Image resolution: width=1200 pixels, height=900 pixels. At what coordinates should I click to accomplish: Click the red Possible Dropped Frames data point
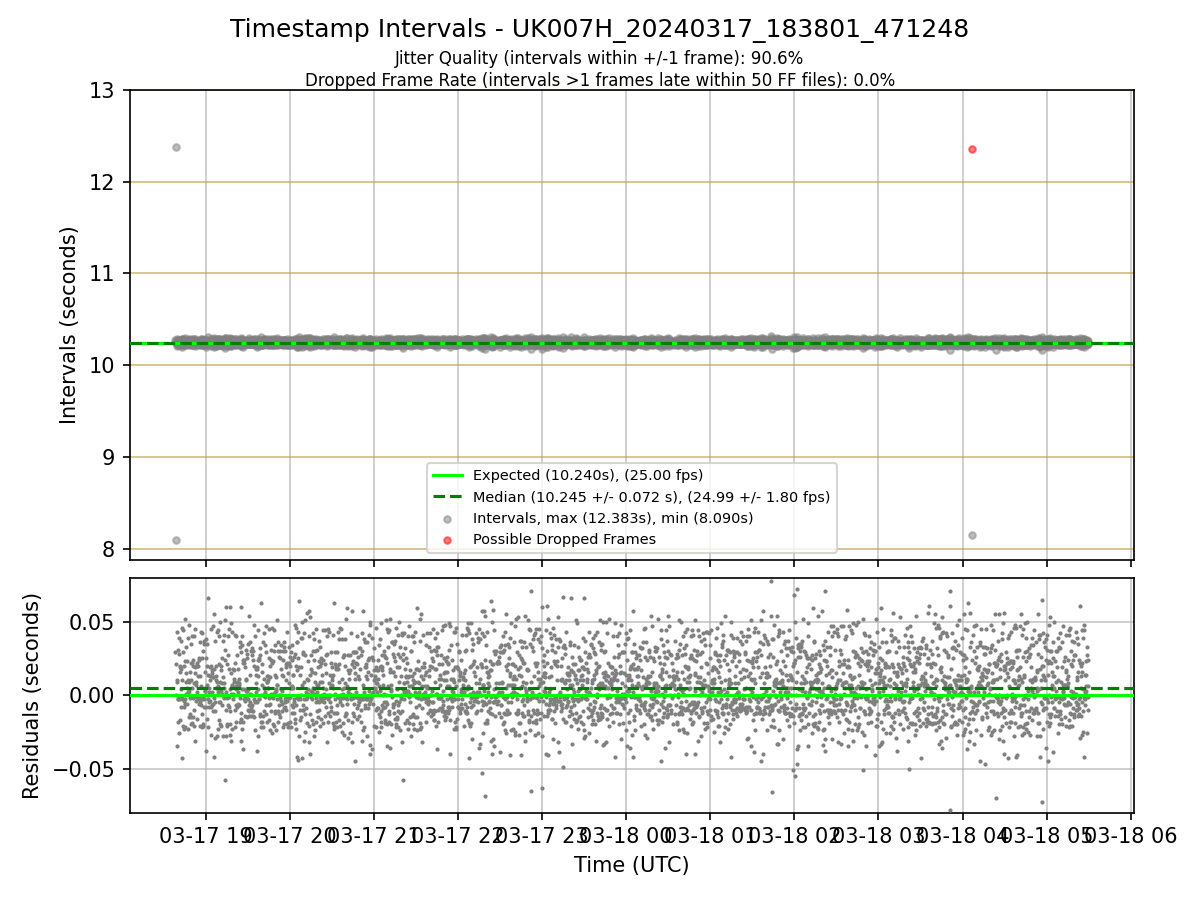click(x=972, y=149)
